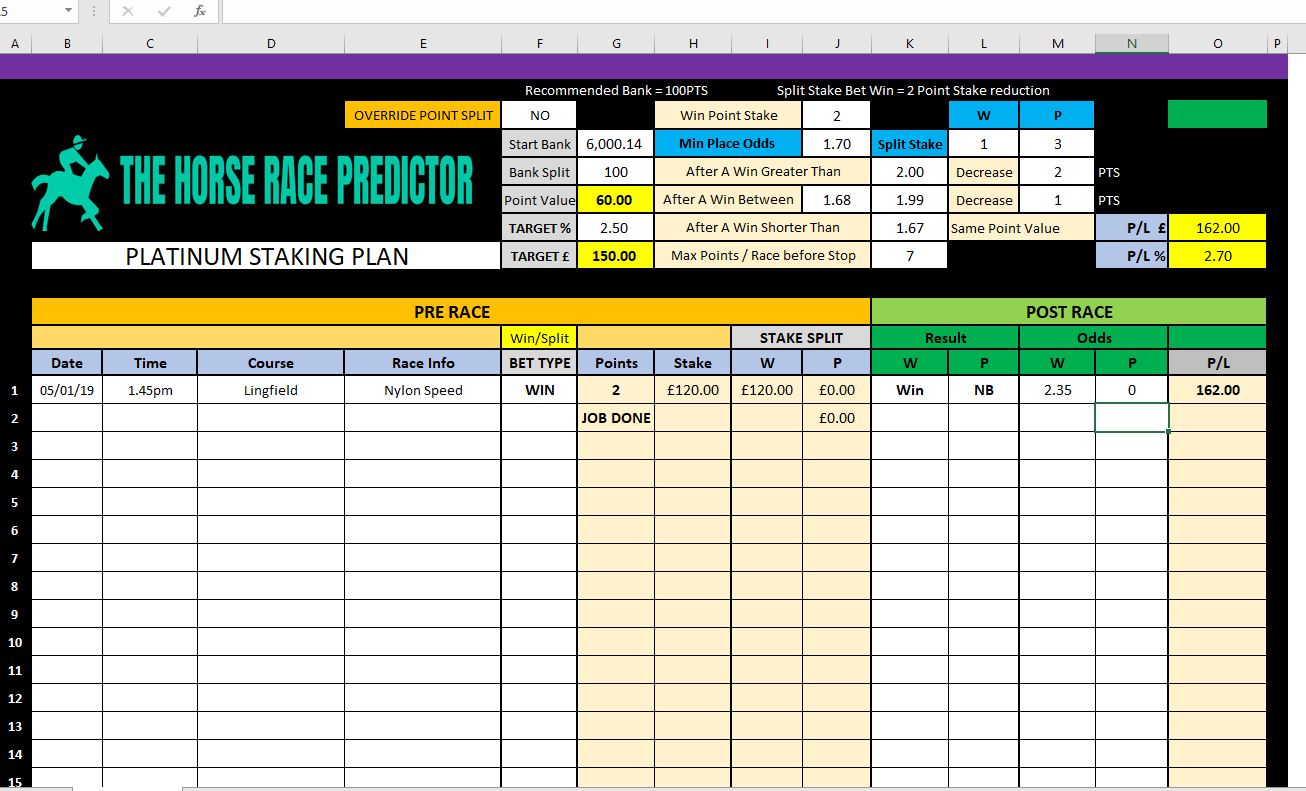This screenshot has width=1306, height=791.
Task: Select column N header
Action: click(x=1131, y=44)
